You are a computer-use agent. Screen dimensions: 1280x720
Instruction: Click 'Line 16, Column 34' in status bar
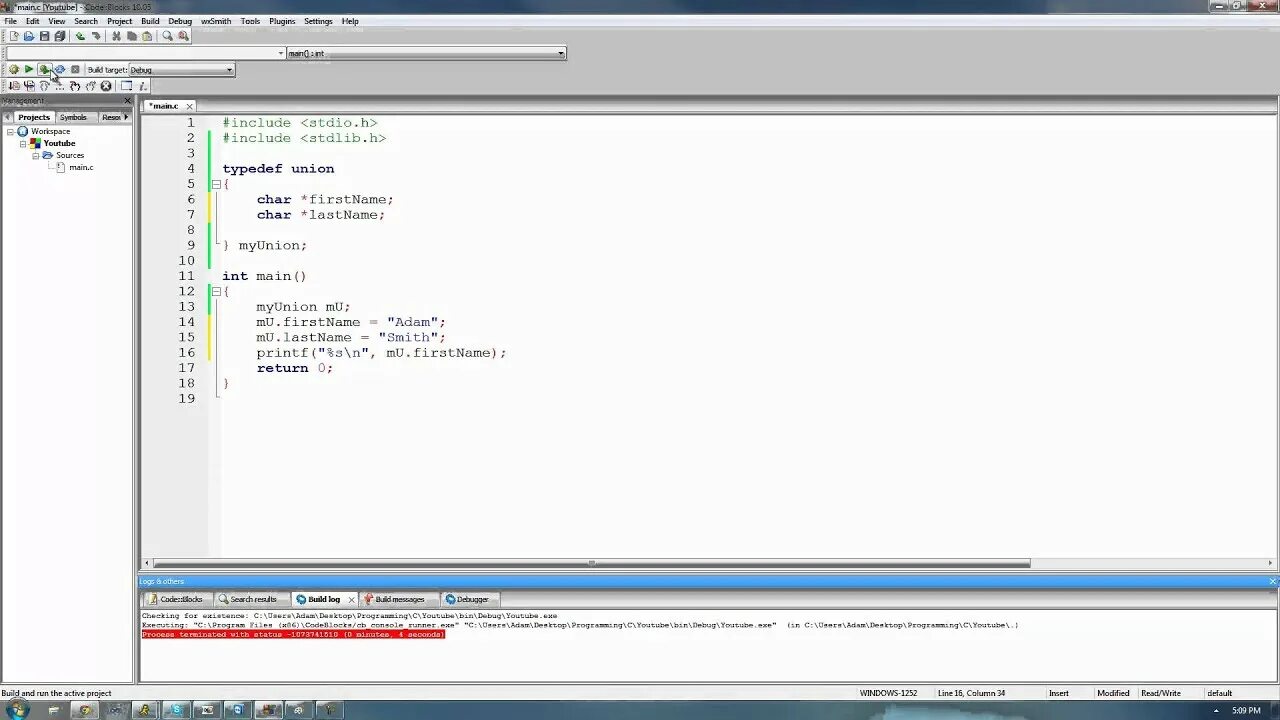click(x=971, y=693)
